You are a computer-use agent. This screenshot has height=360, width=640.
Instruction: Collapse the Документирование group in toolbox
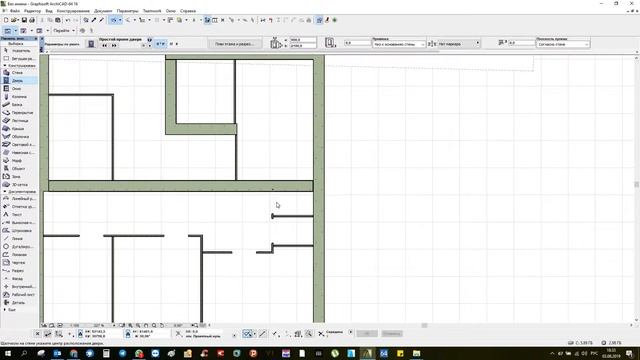pyautogui.click(x=4, y=192)
